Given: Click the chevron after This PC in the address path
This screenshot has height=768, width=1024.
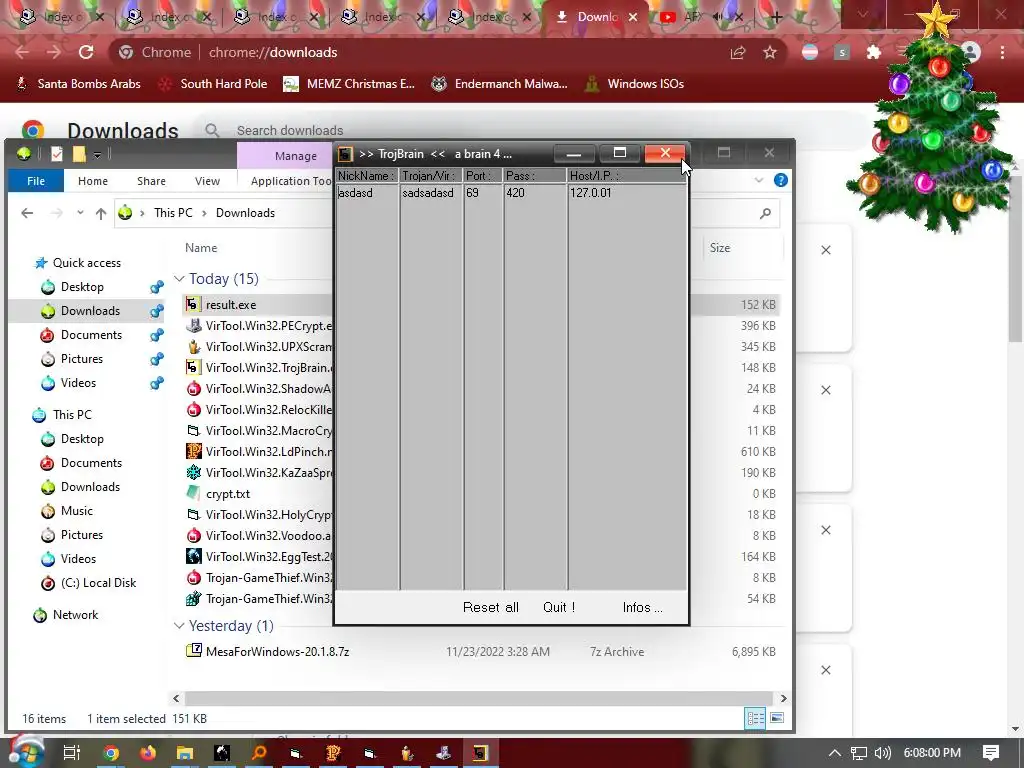Looking at the screenshot, I should pyautogui.click(x=204, y=213).
